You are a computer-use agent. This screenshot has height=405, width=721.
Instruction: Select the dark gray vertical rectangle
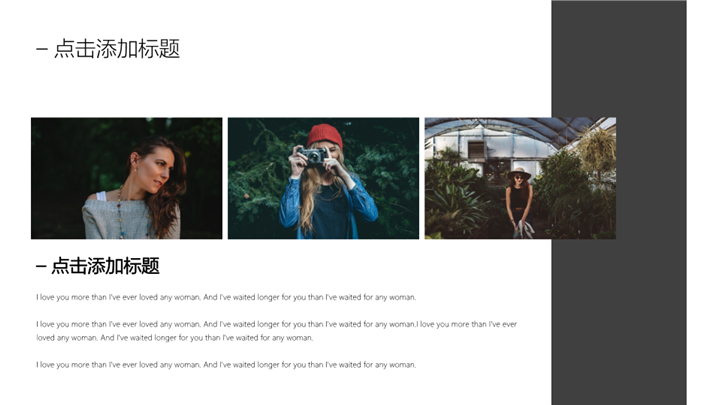(619, 202)
